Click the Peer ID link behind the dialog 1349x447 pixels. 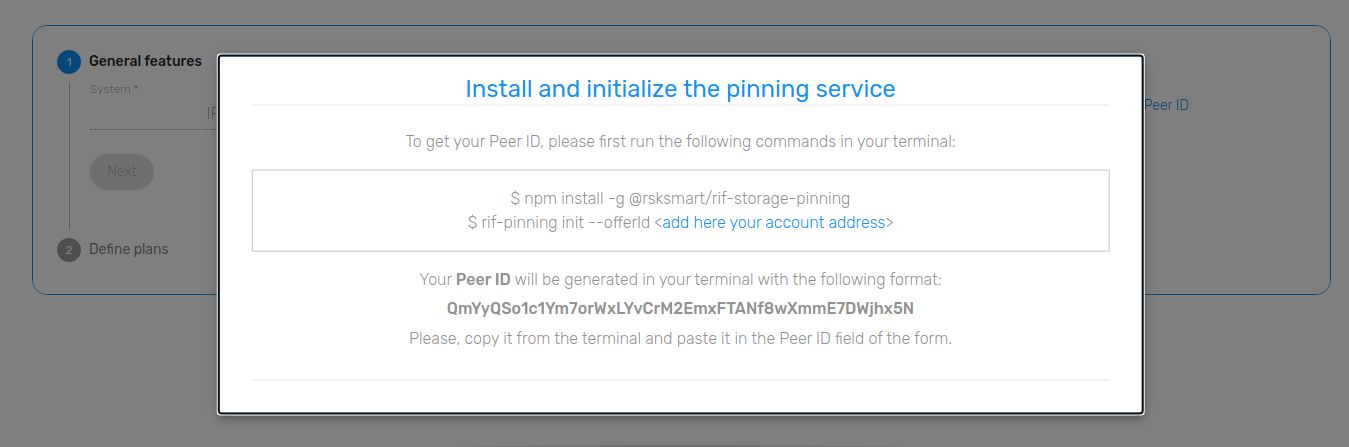1166,104
